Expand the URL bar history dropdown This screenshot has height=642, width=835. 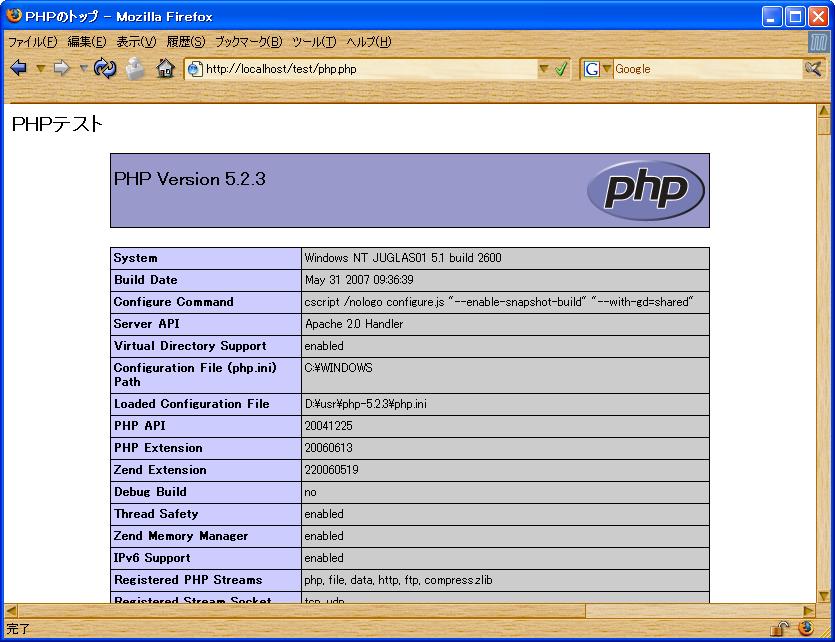[x=544, y=69]
